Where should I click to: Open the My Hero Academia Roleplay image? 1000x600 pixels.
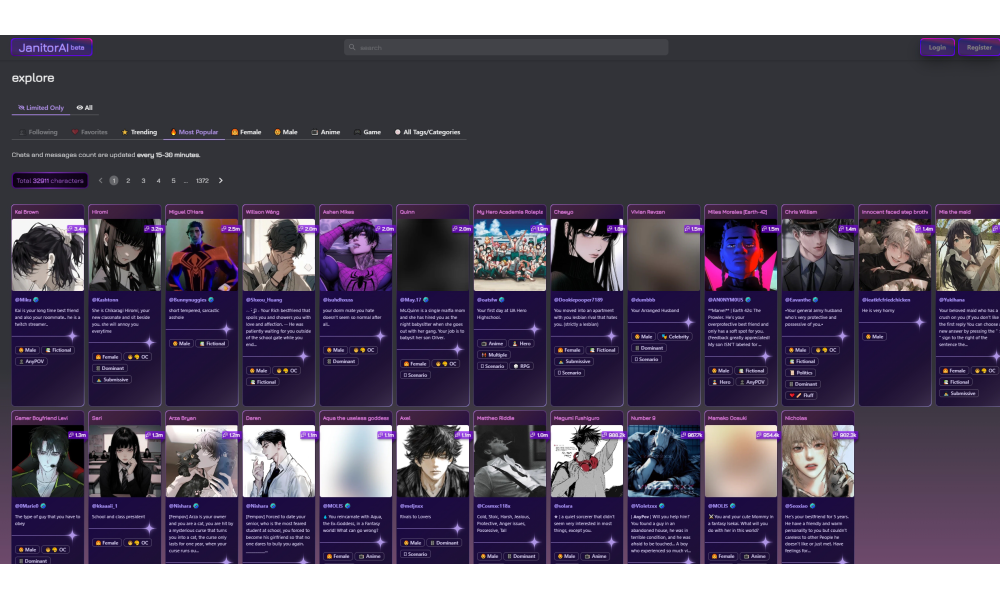(x=510, y=255)
